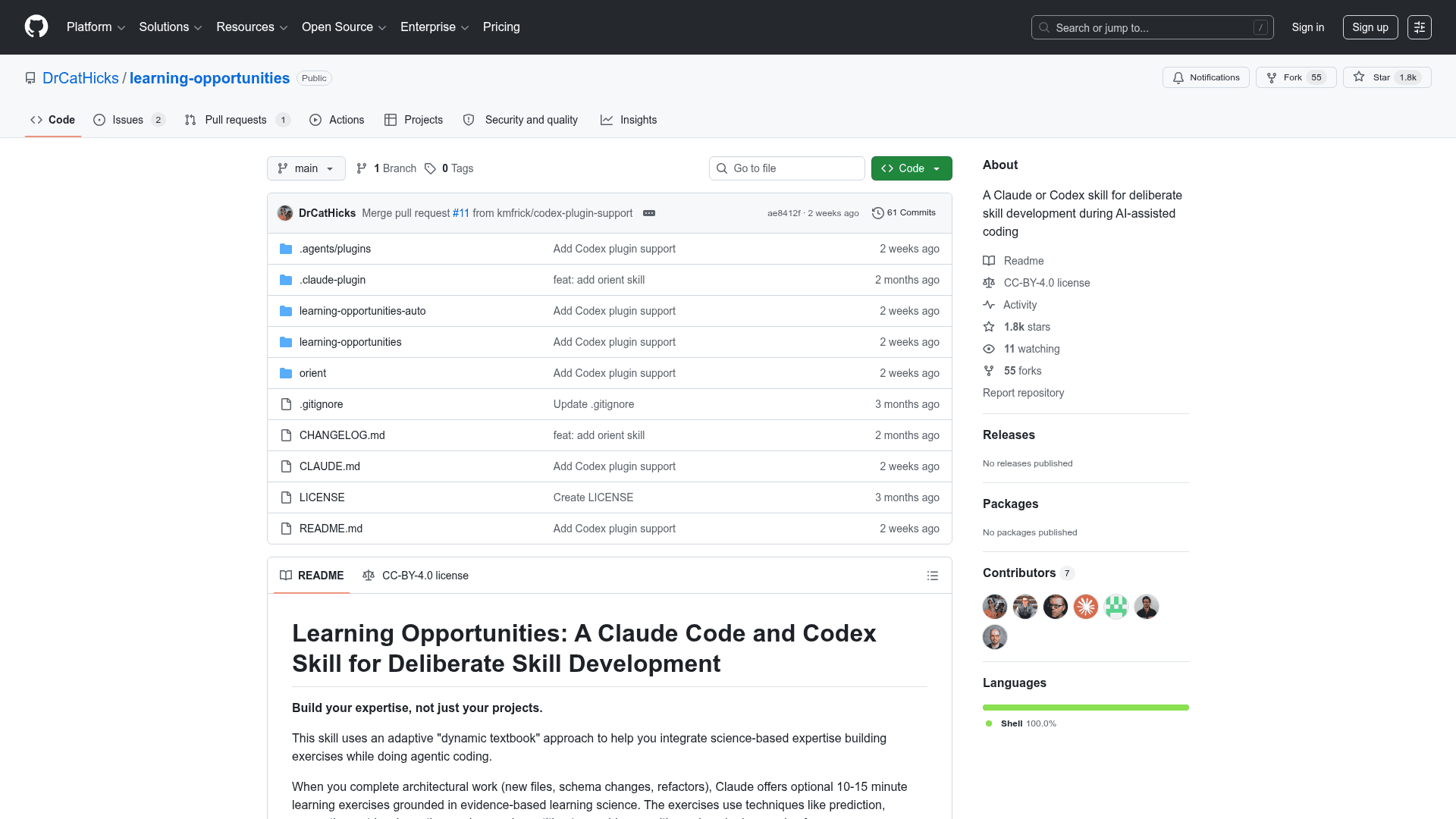The width and height of the screenshot is (1456, 819).
Task: Open the learning-opportunities repository link
Action: point(209,78)
